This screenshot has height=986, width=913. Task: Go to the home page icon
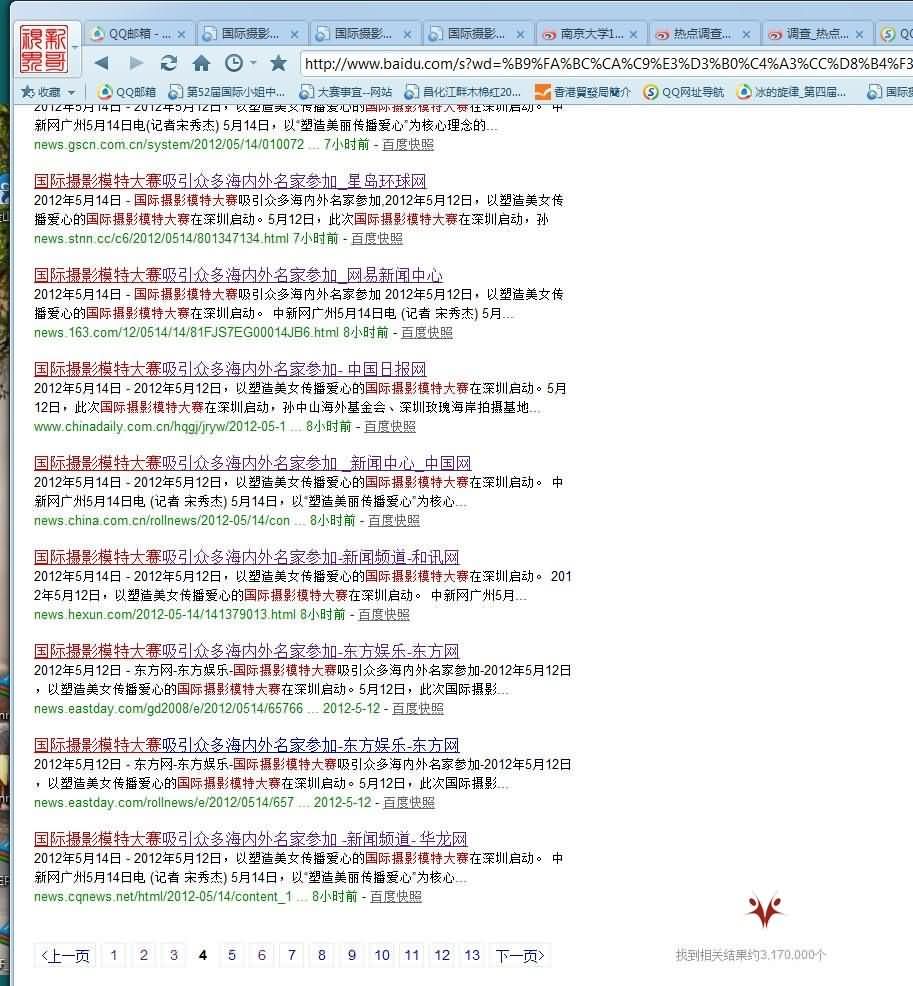click(201, 63)
